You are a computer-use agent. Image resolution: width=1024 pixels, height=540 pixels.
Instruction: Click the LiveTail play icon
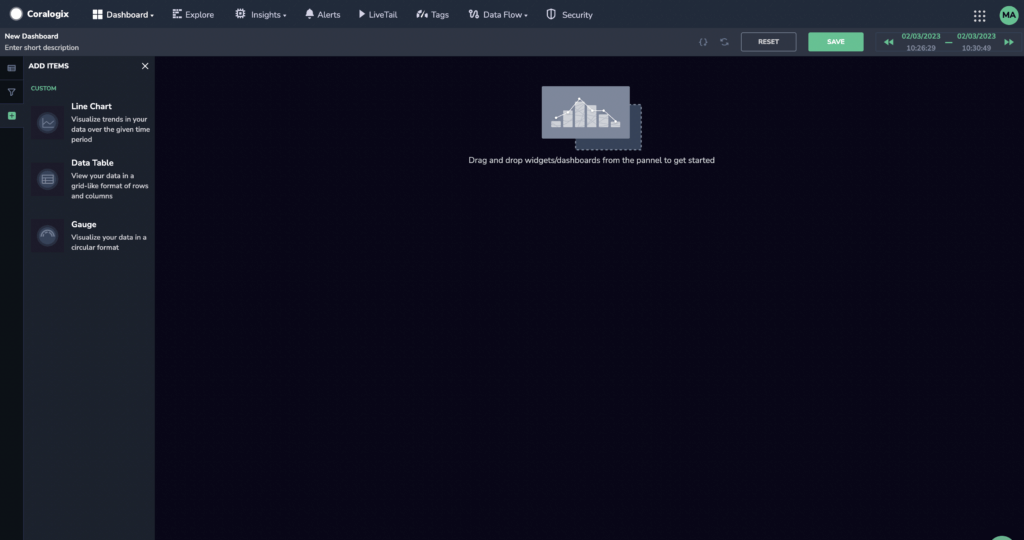(362, 14)
